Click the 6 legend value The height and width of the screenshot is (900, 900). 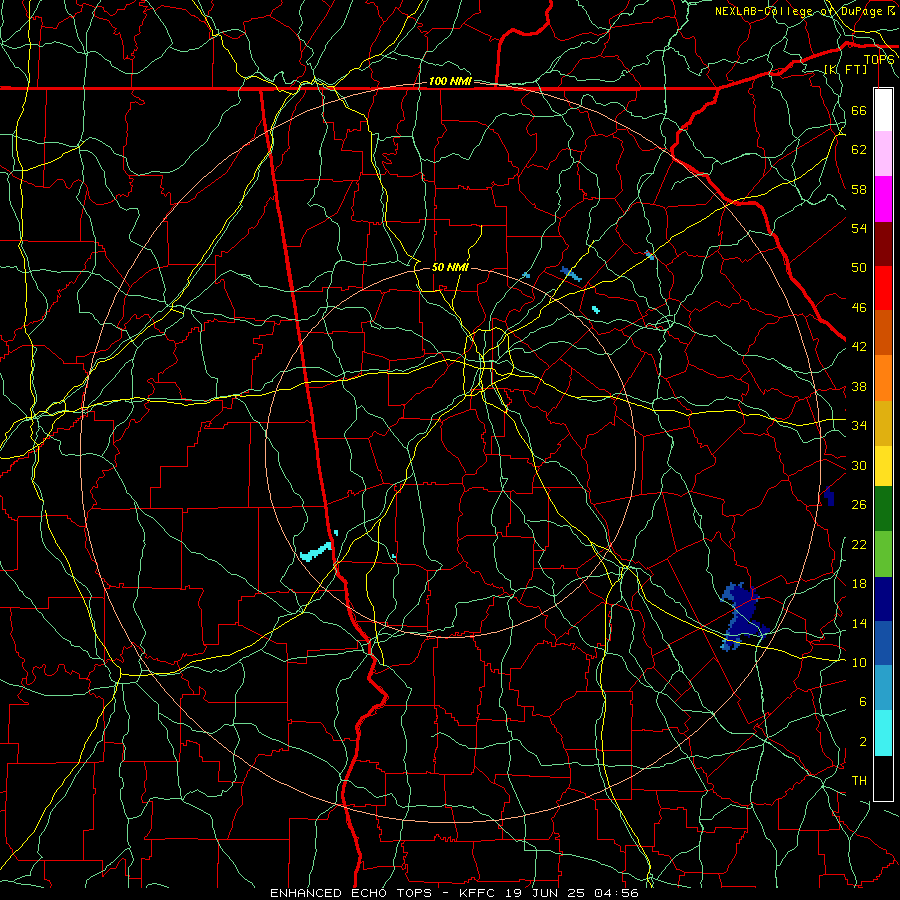coord(862,702)
